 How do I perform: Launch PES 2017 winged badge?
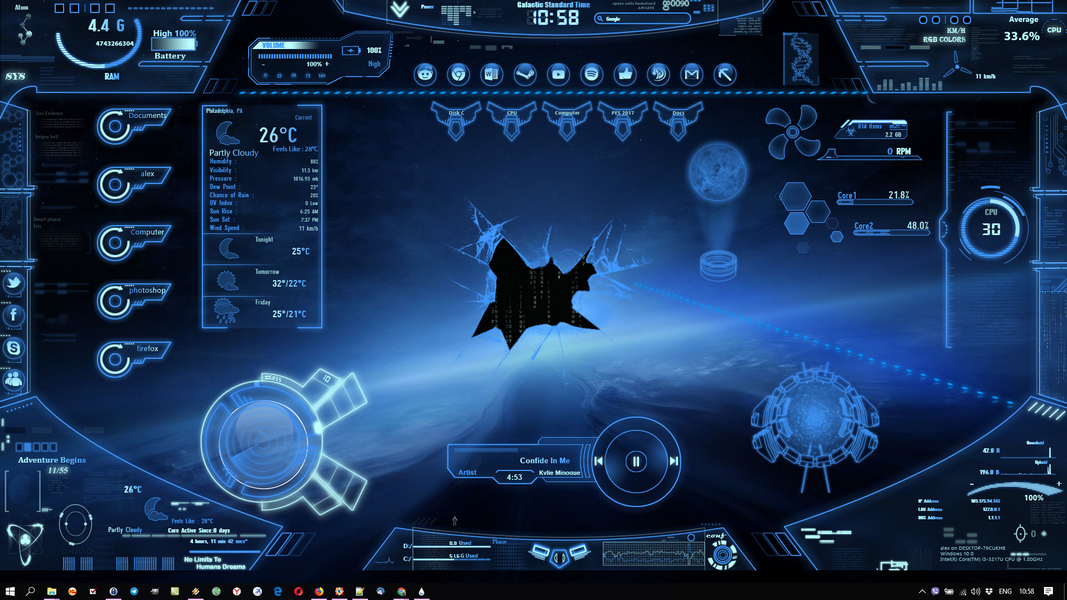[x=623, y=120]
